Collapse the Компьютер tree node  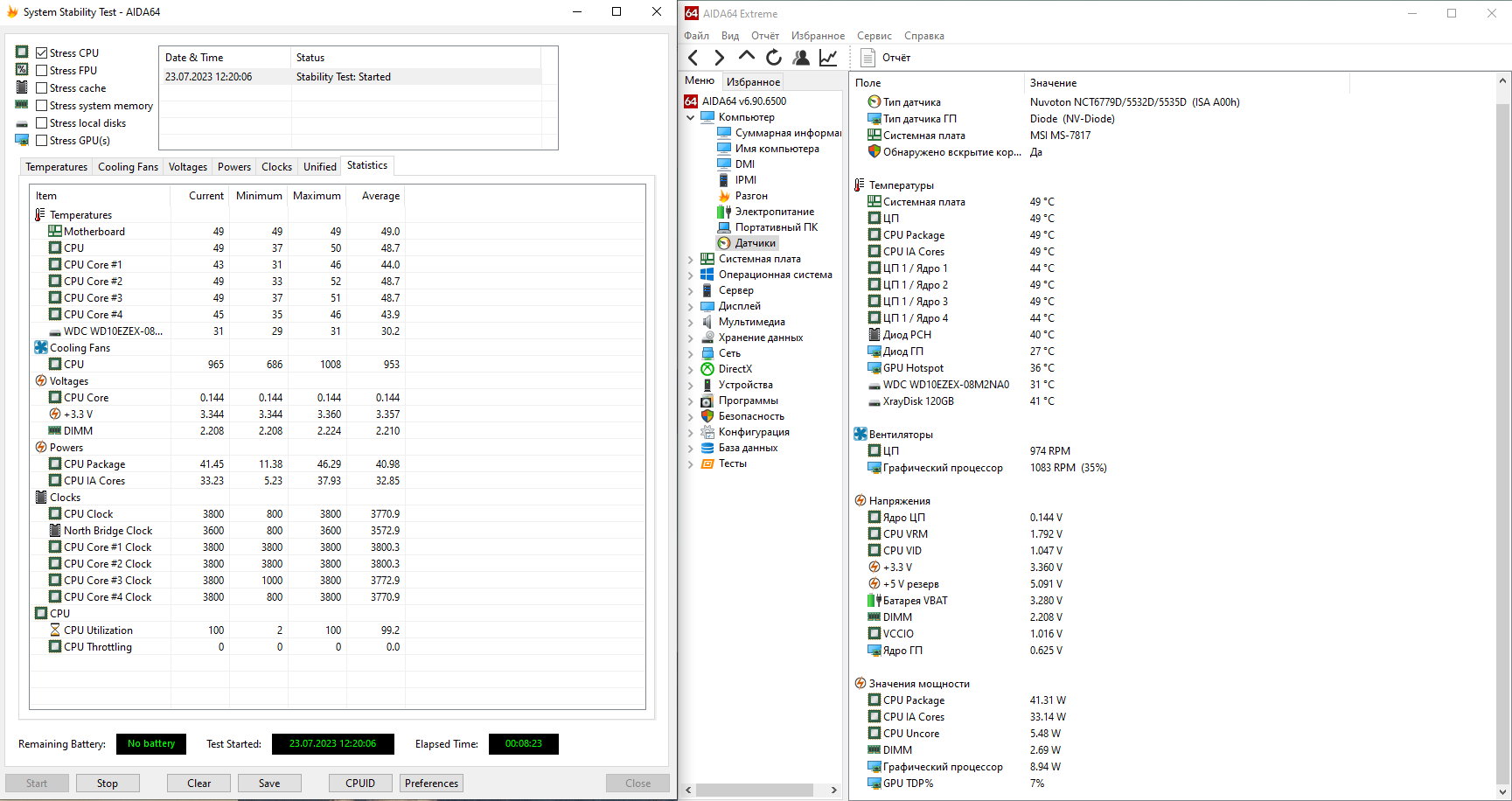click(x=691, y=117)
